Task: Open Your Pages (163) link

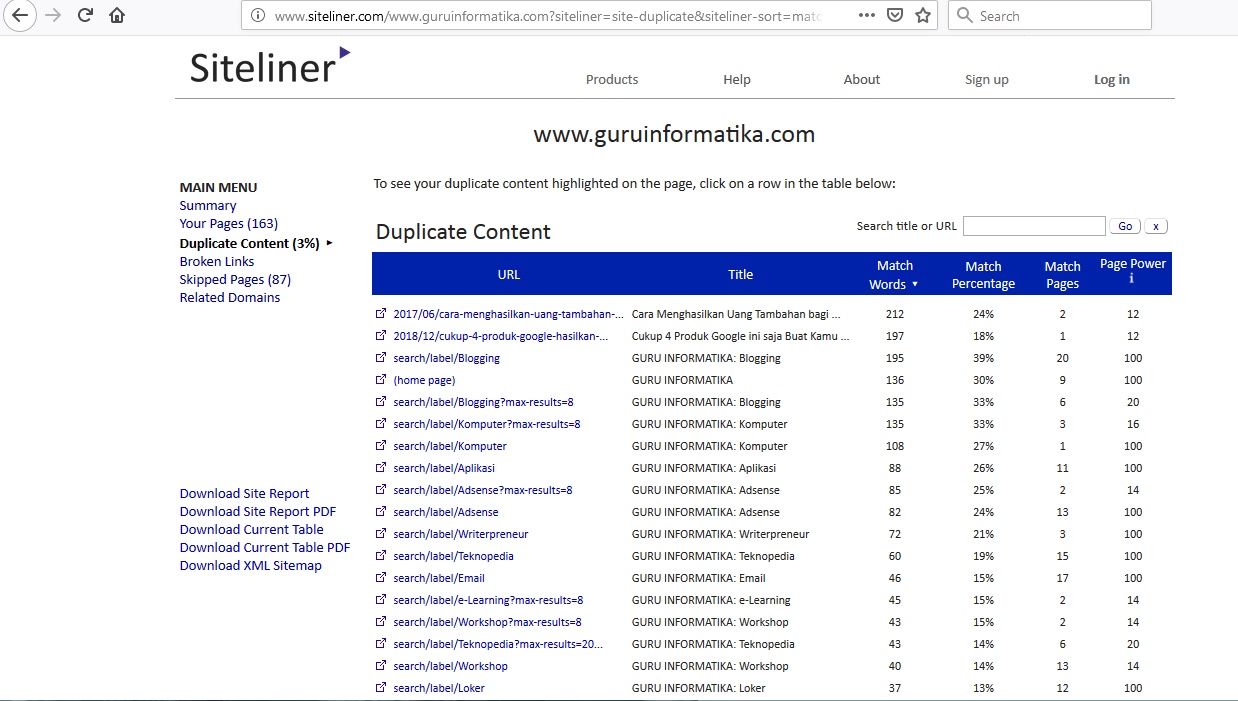Action: [229, 224]
